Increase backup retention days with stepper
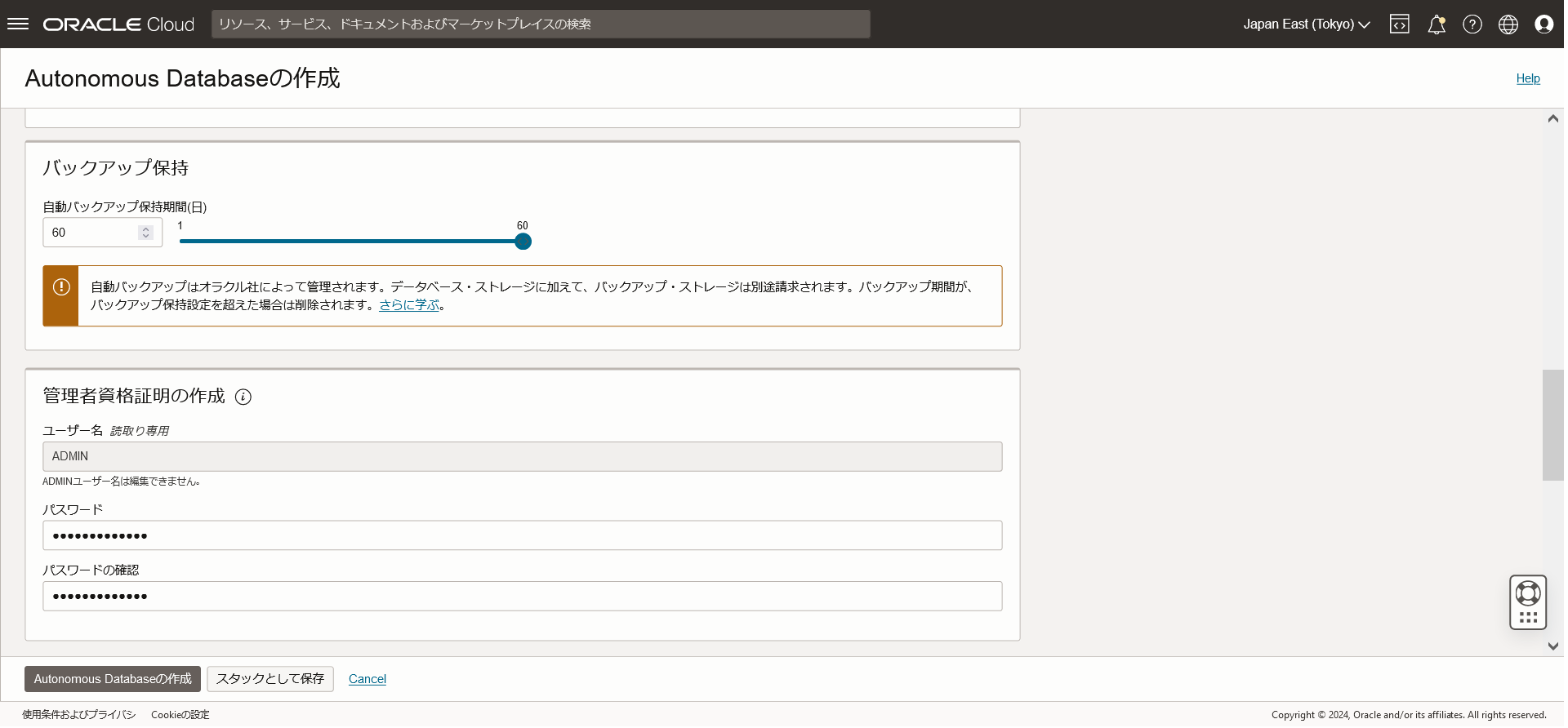This screenshot has width=1568, height=728. tap(145, 229)
